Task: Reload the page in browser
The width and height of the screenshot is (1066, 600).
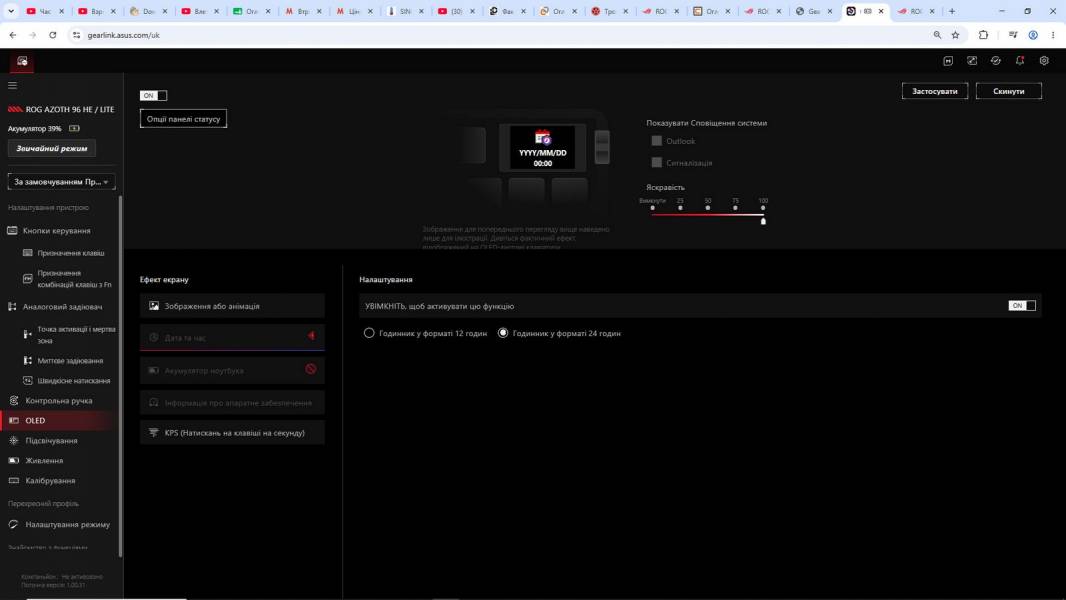Action: point(52,35)
